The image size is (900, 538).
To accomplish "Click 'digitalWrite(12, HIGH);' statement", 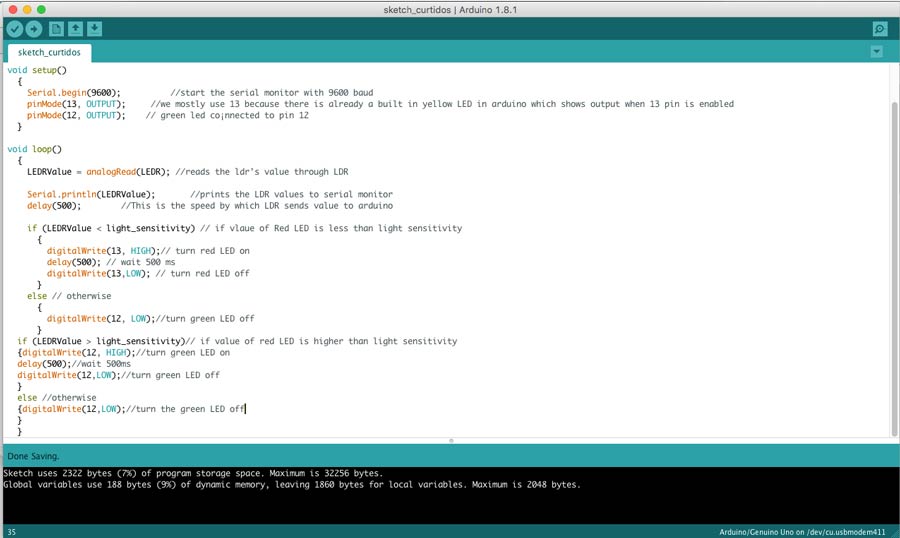I will (79, 353).
